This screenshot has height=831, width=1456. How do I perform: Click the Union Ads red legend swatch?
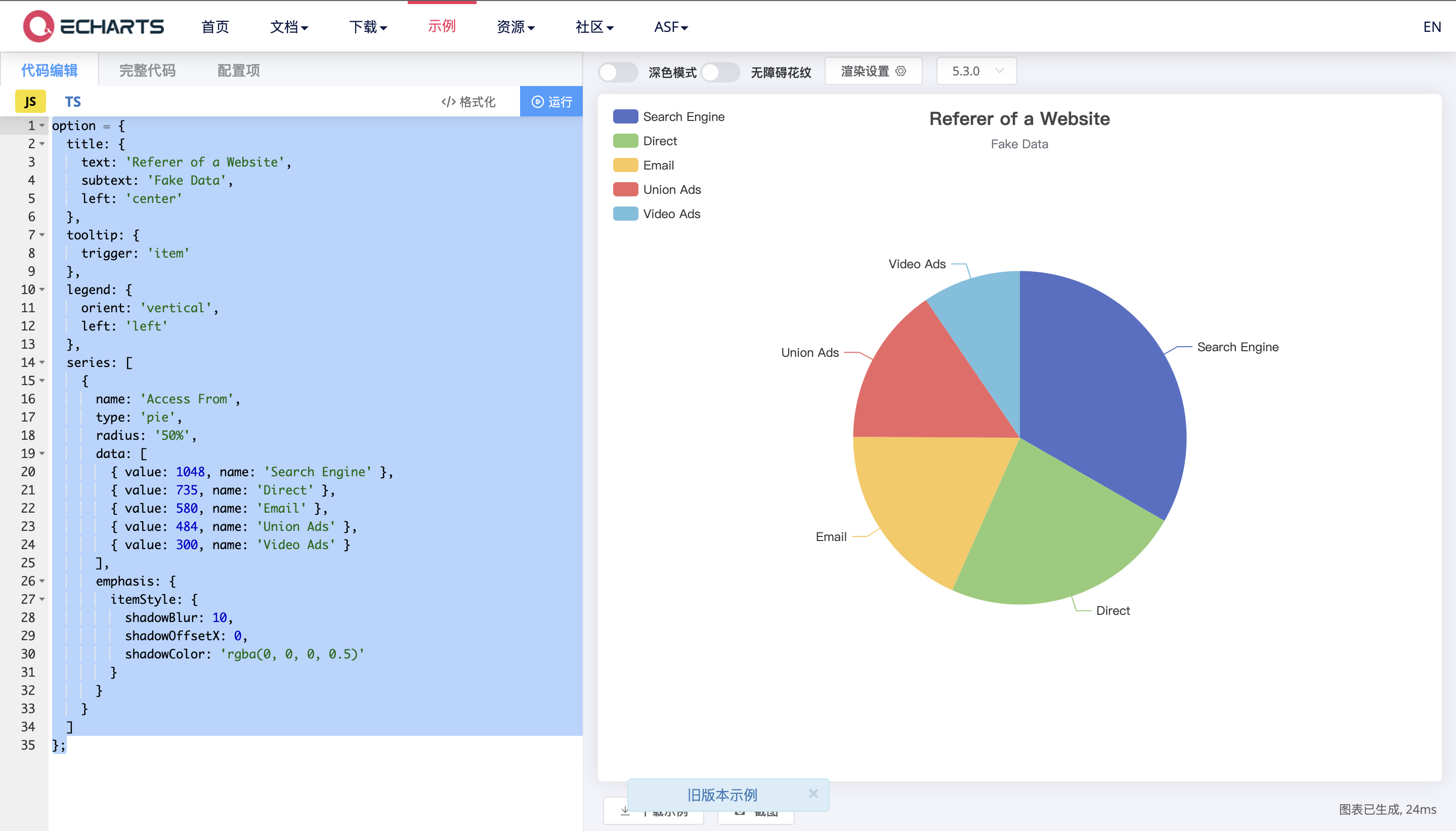625,189
